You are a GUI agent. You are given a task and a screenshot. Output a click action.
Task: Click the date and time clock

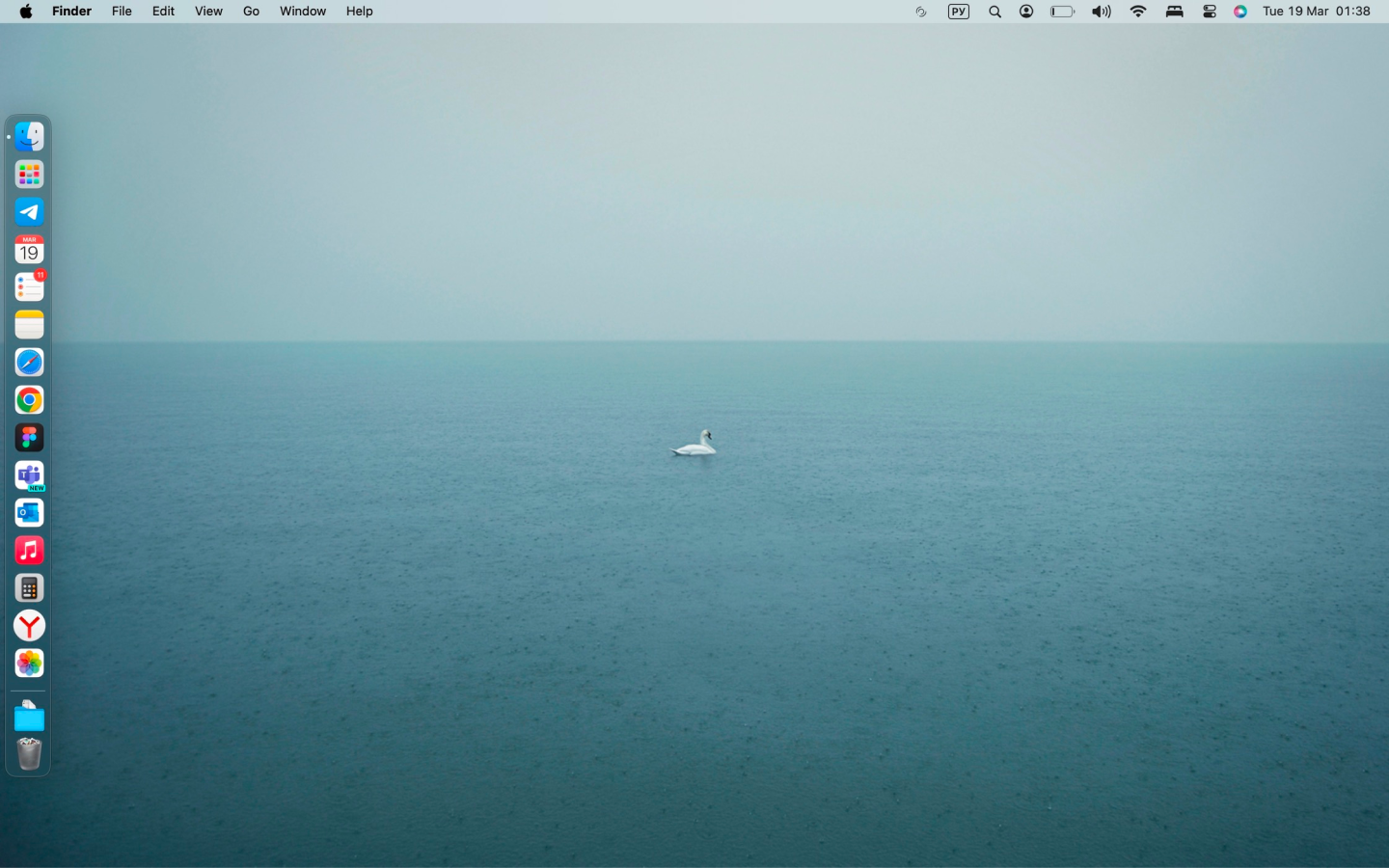[1316, 12]
